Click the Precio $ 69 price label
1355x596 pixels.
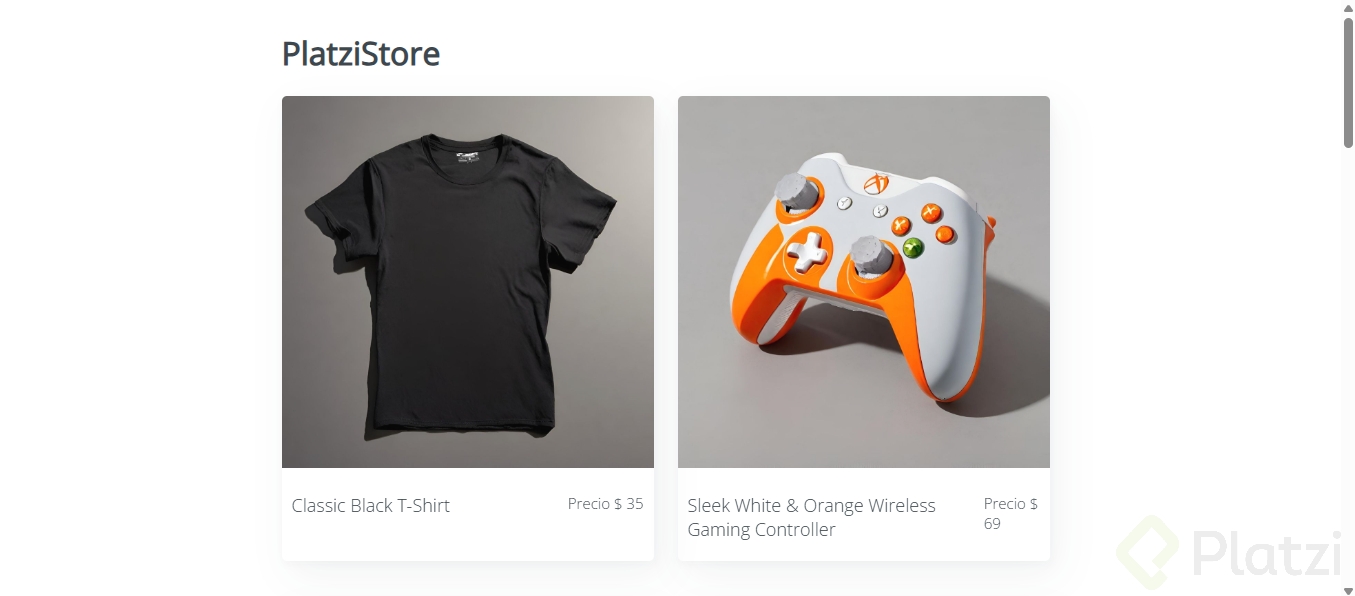(1010, 513)
